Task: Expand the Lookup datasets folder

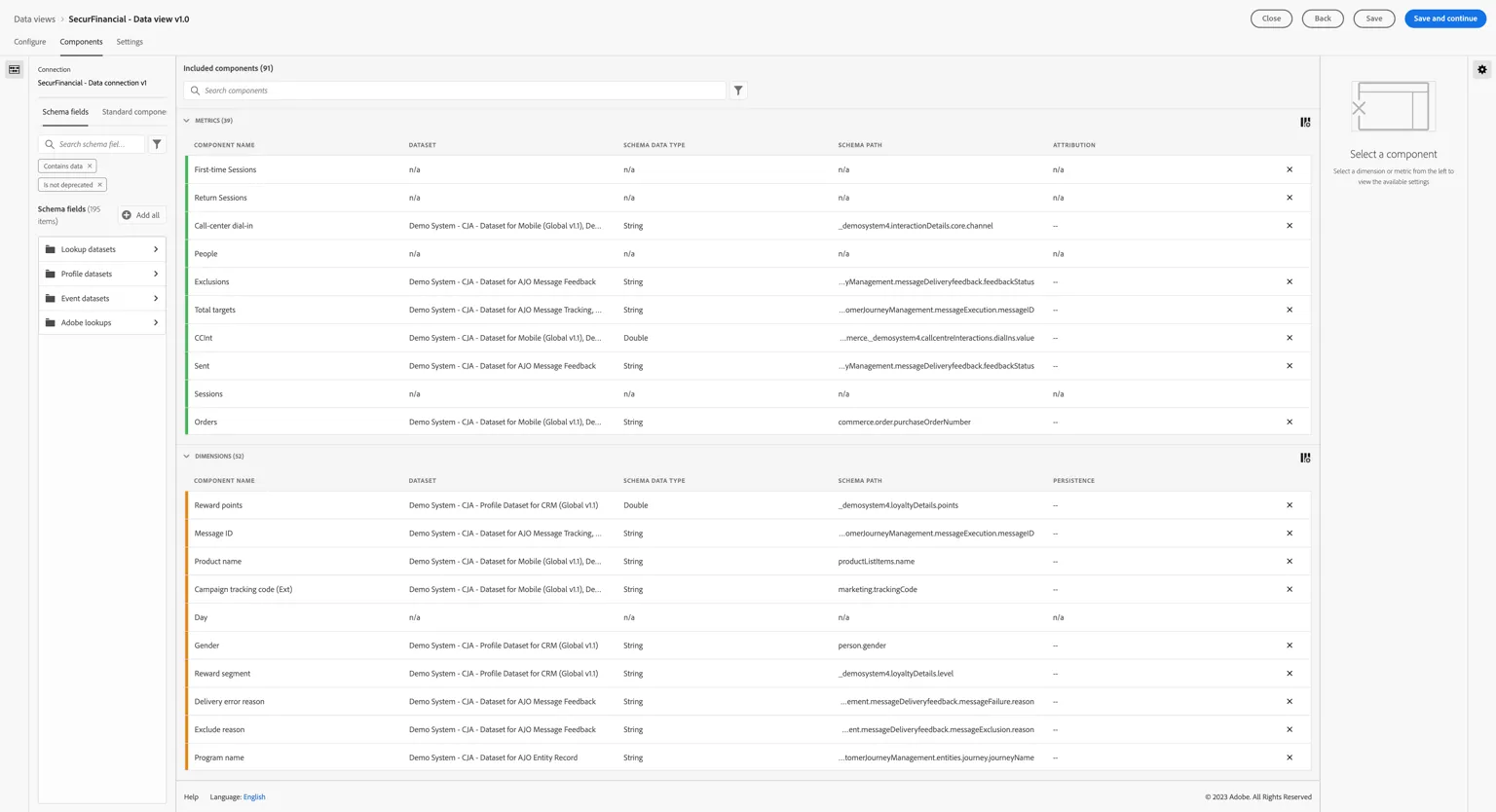Action: 102,249
